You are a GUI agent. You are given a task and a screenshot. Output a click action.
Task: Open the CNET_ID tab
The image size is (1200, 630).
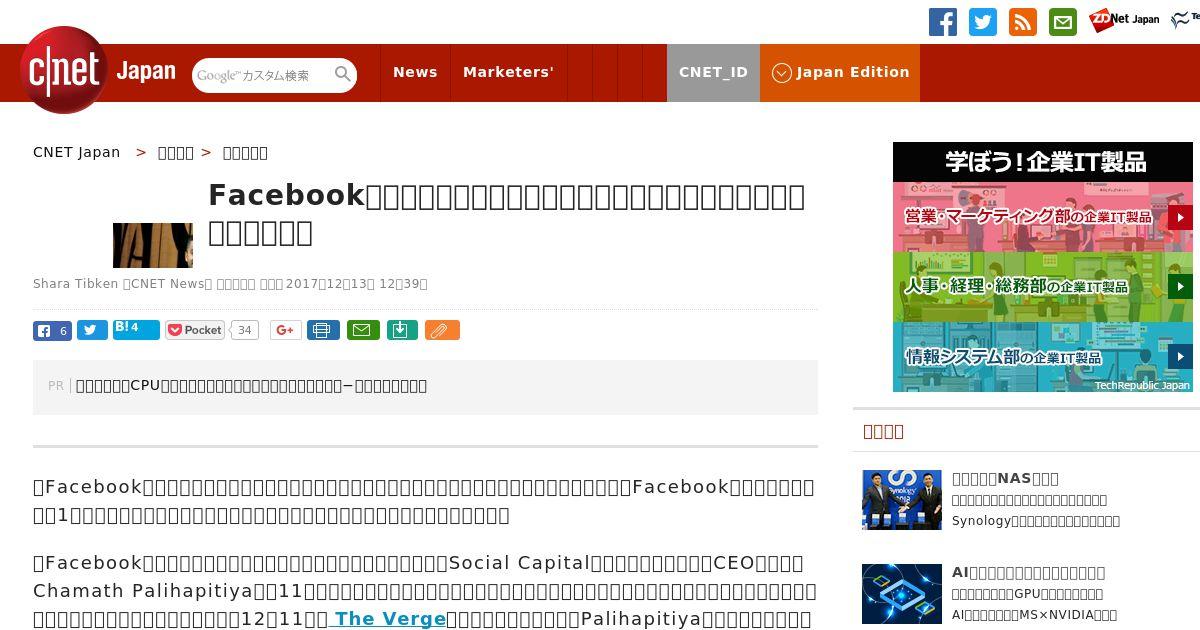[713, 72]
